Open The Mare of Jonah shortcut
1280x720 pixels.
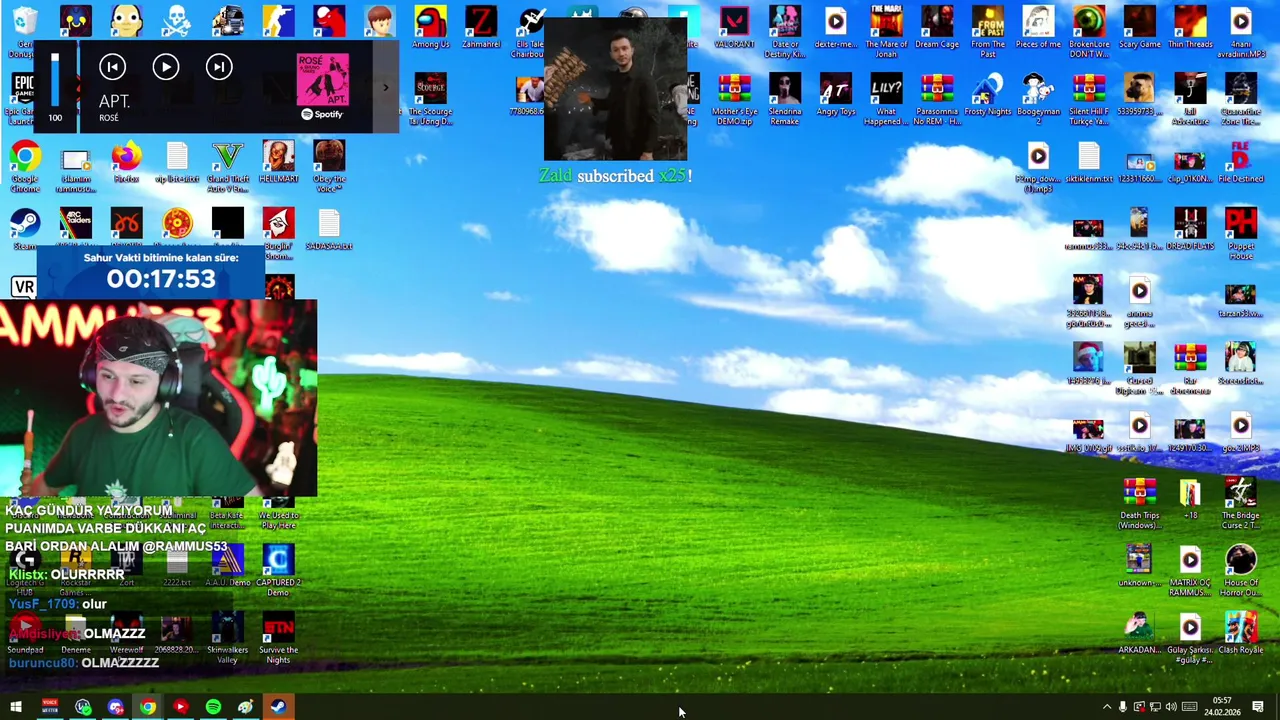pos(886,32)
